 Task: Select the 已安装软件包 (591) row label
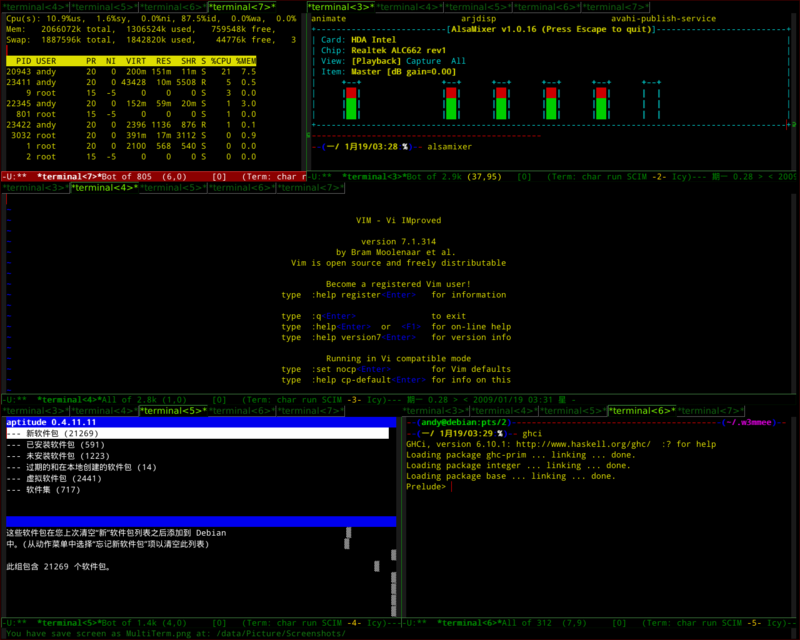(x=65, y=445)
